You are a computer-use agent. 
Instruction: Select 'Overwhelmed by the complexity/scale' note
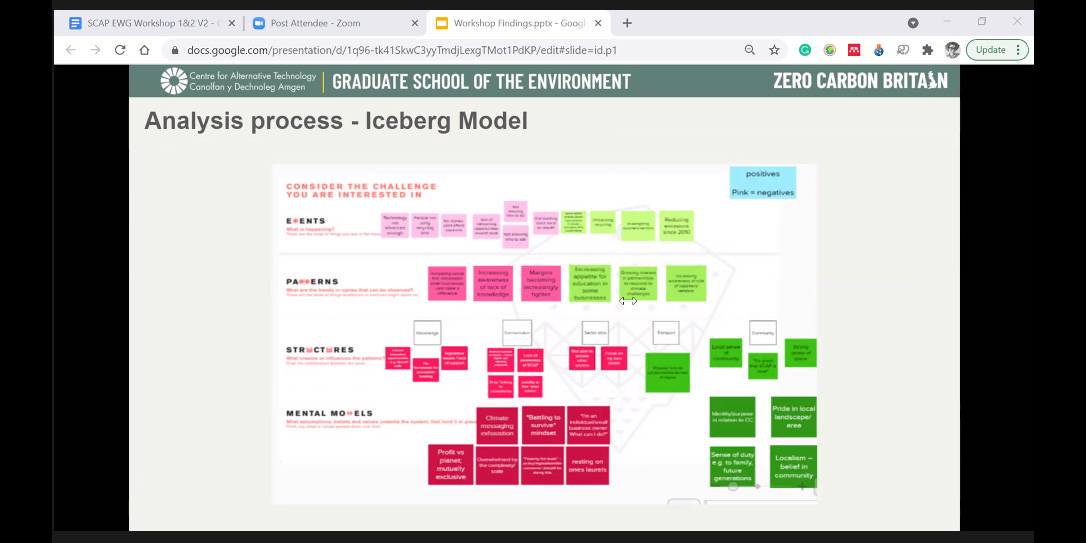coord(497,465)
